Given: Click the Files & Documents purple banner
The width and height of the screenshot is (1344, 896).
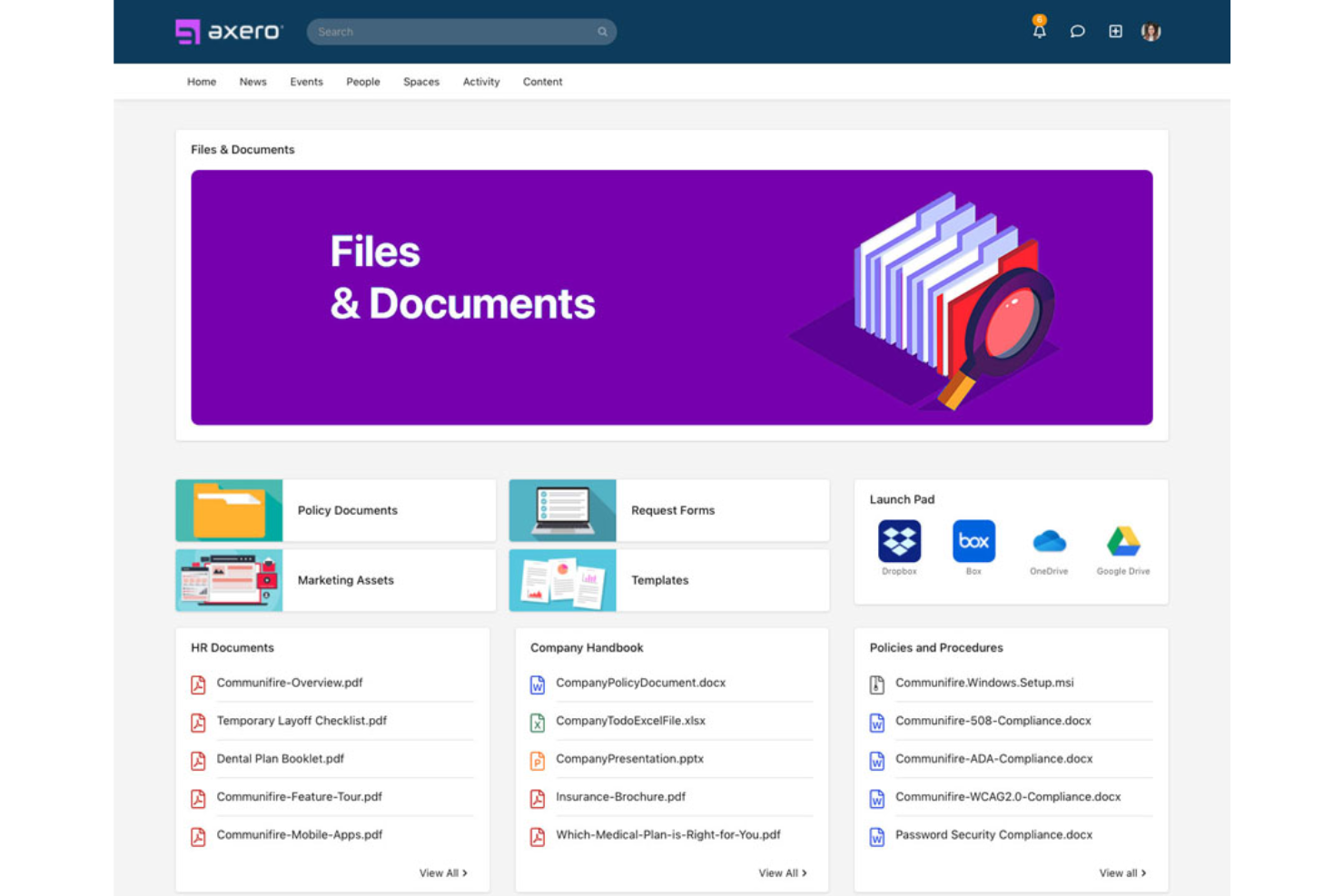Looking at the screenshot, I should coord(672,297).
